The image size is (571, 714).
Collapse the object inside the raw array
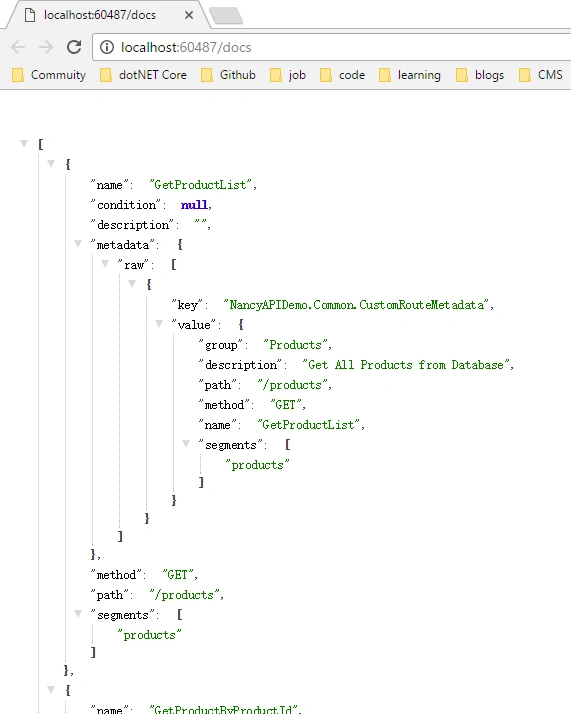(x=132, y=284)
